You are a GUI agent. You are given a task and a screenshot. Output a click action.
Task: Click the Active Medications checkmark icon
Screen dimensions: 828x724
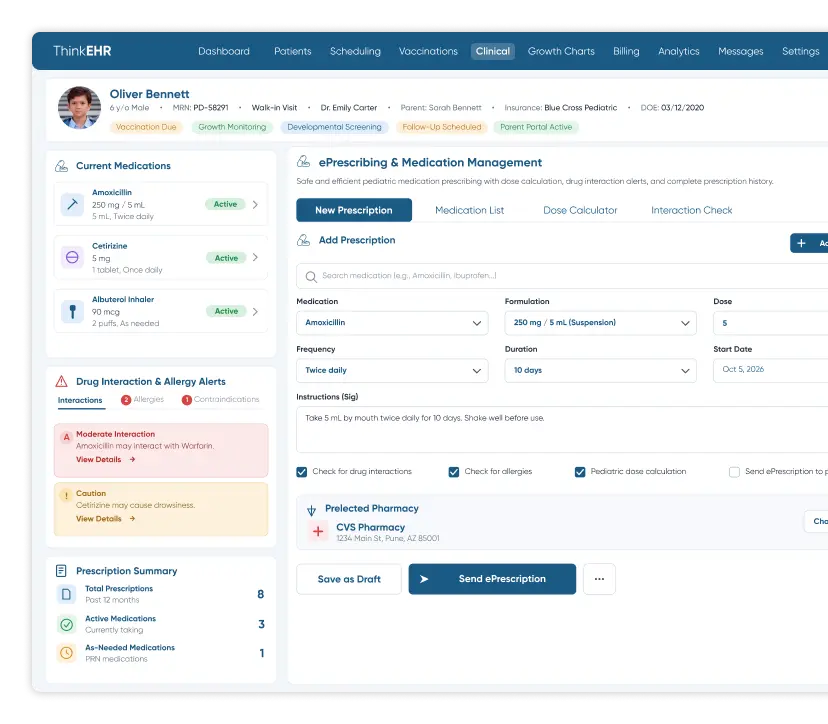tap(67, 624)
